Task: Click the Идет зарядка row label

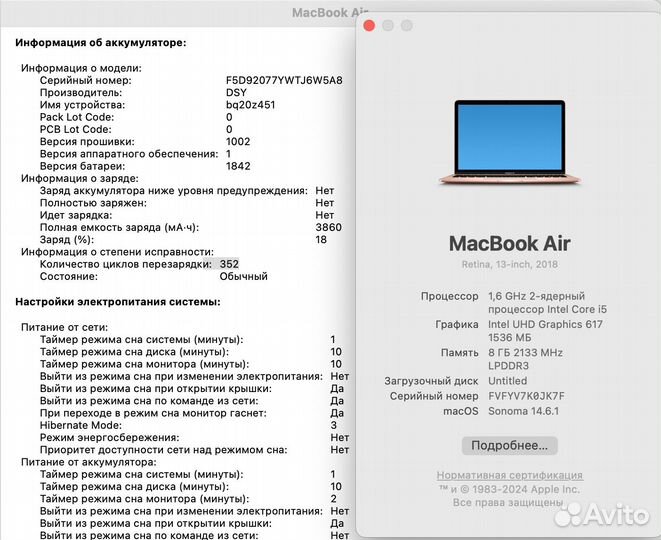Action: click(76, 215)
